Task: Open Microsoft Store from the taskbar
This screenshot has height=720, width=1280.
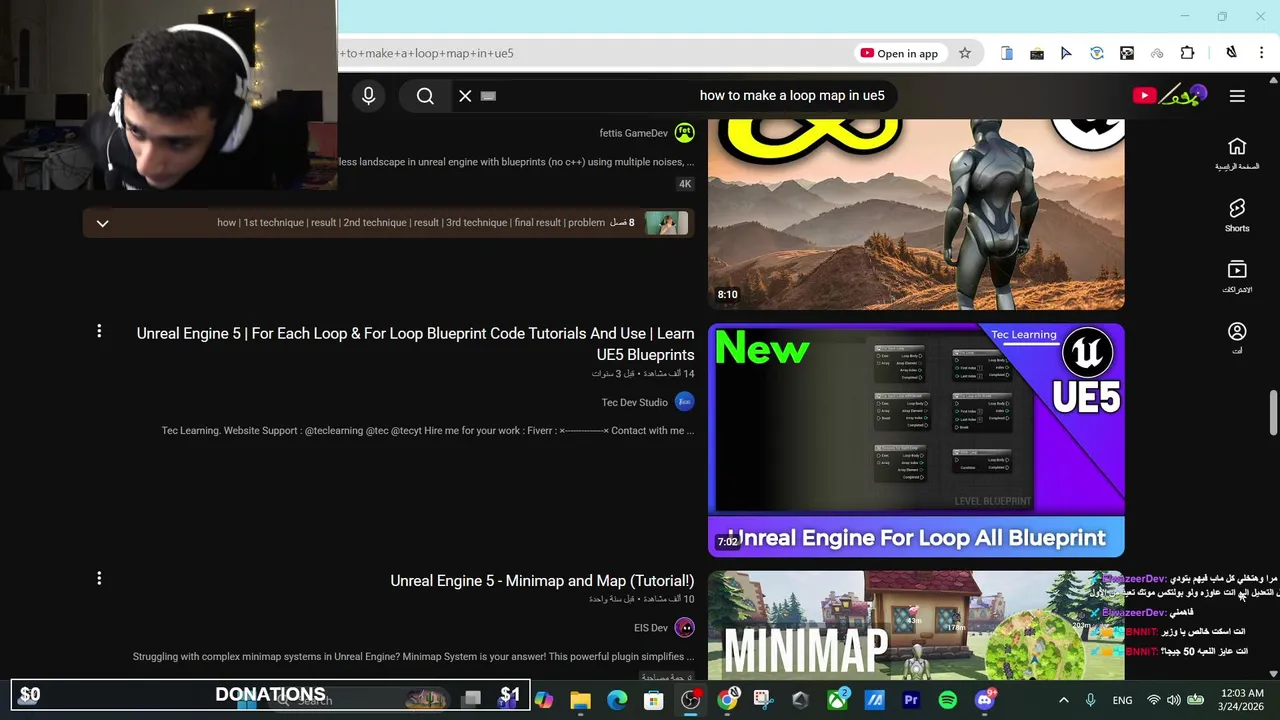Action: [653, 700]
